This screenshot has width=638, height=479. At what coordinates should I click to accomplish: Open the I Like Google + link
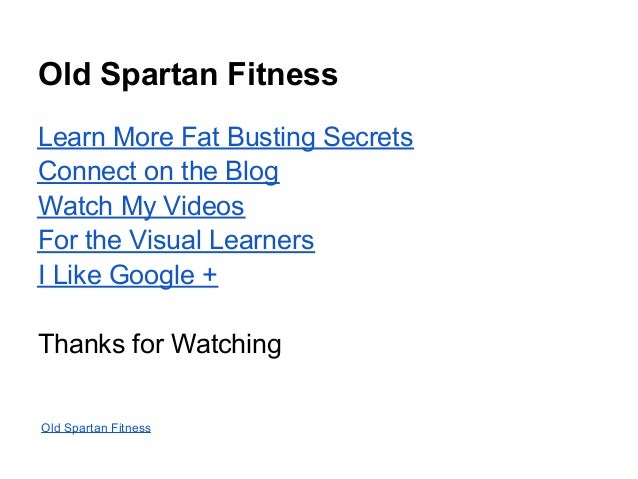click(x=128, y=275)
